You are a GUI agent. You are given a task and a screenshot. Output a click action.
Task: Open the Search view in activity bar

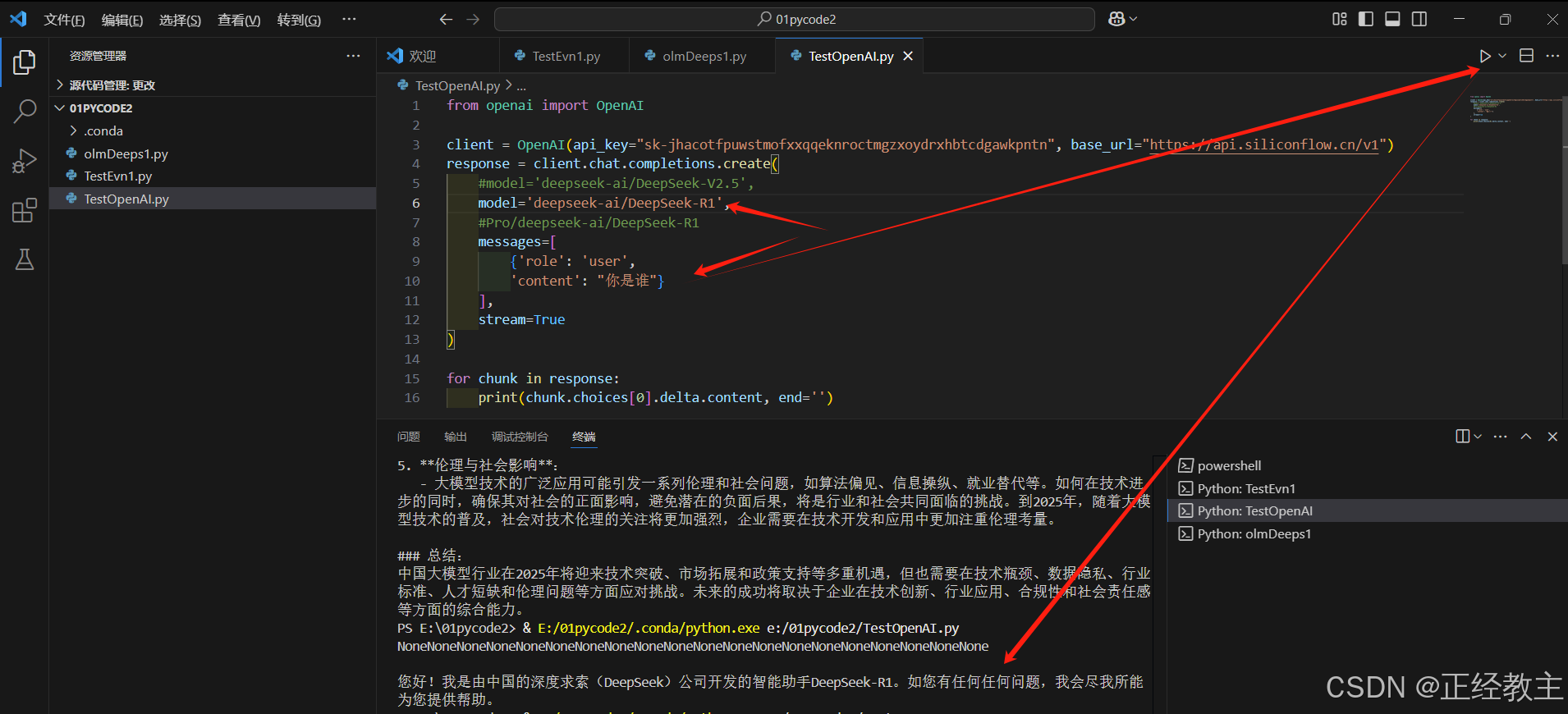[25, 111]
